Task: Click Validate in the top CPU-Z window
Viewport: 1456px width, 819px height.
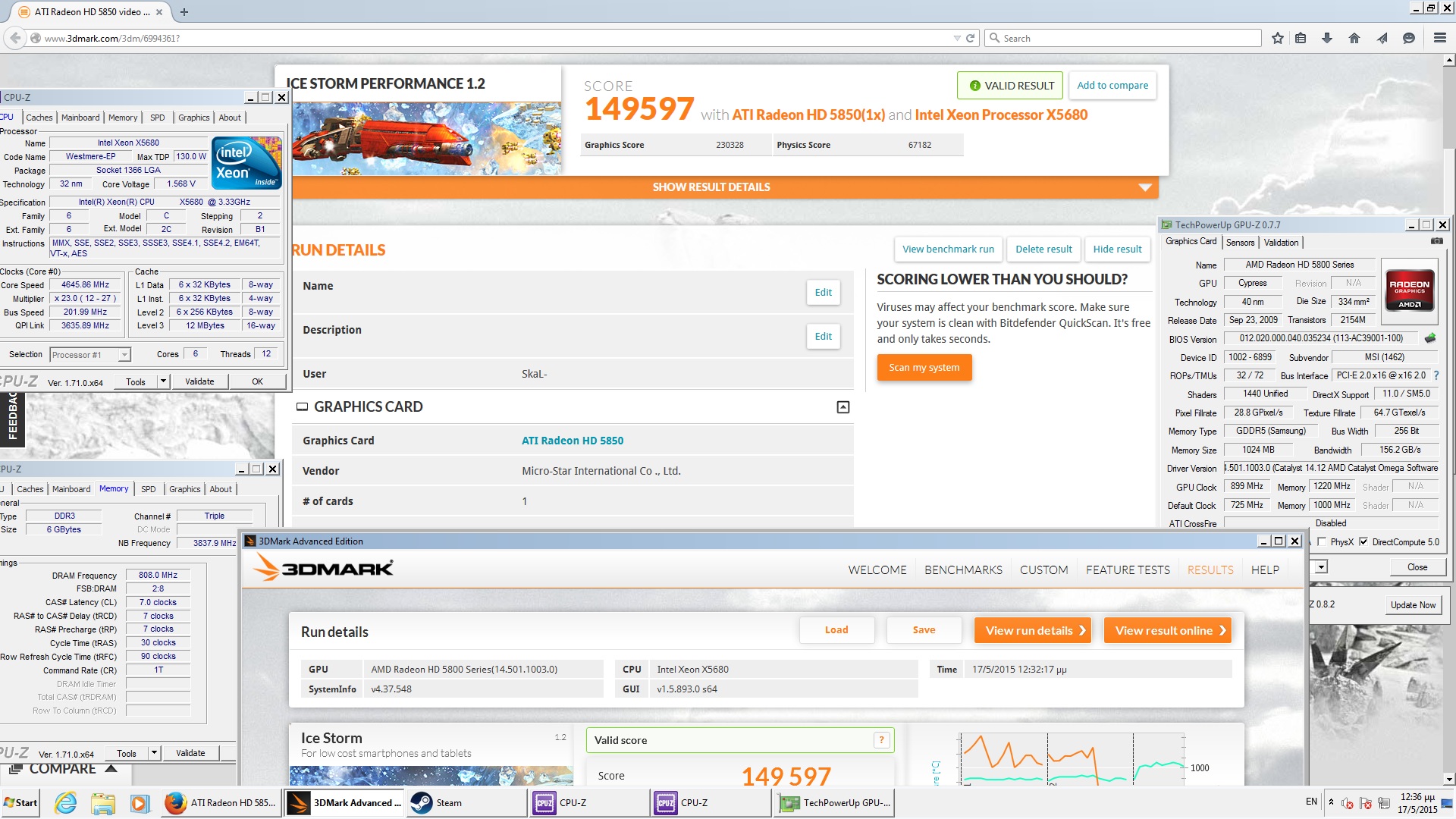Action: [x=199, y=381]
